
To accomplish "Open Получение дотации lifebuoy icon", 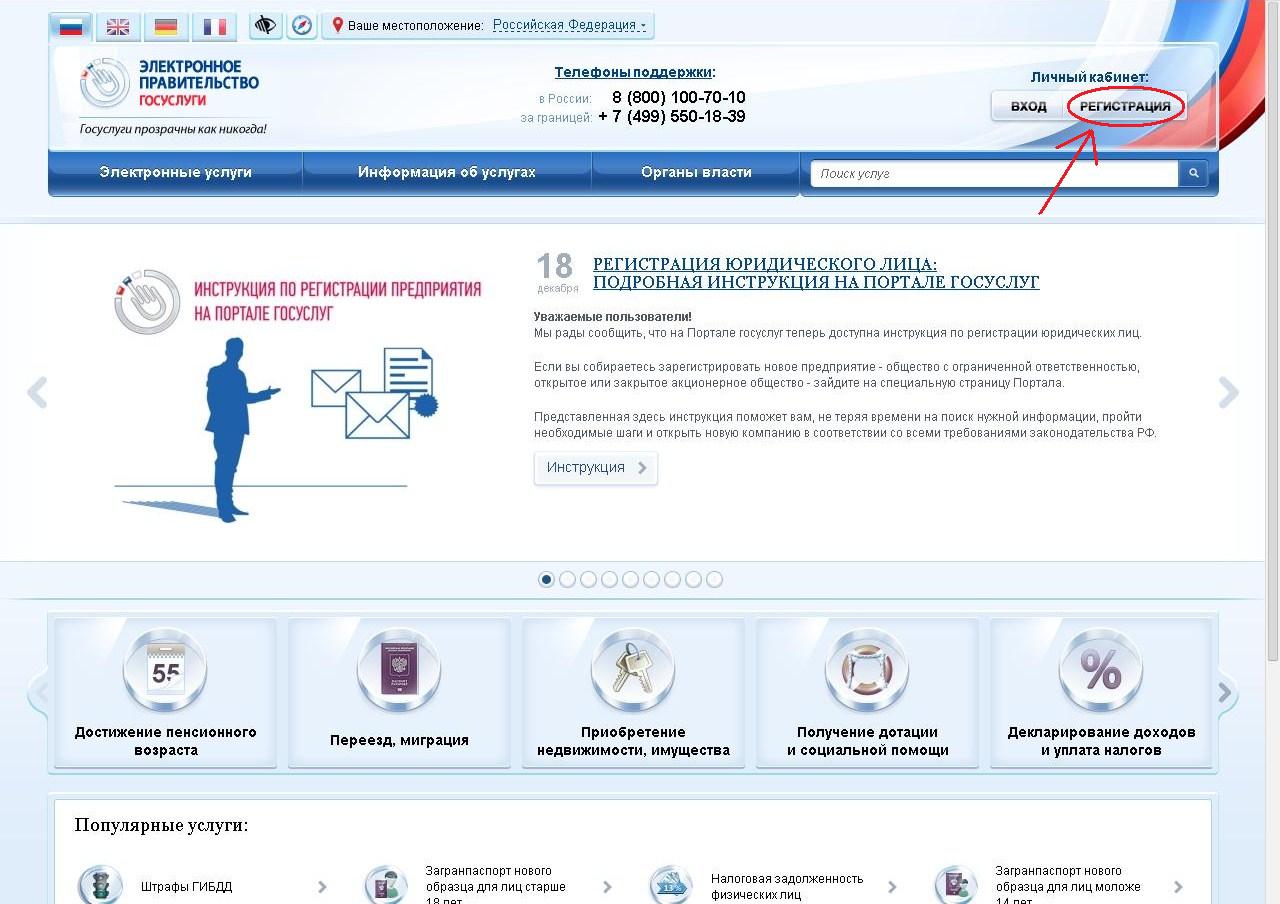I will click(x=867, y=669).
